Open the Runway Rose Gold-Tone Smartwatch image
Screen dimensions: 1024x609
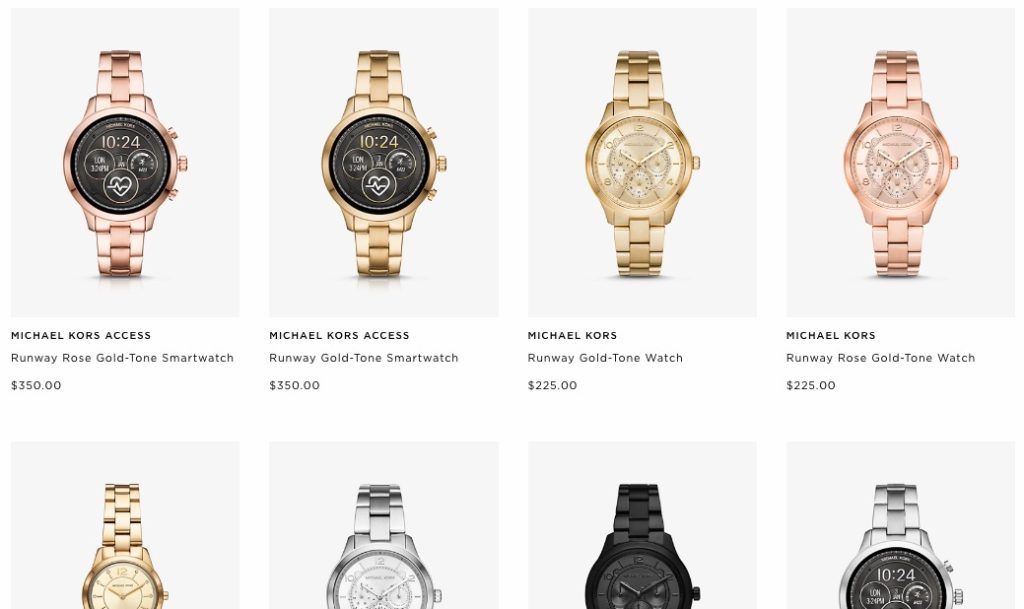(125, 163)
